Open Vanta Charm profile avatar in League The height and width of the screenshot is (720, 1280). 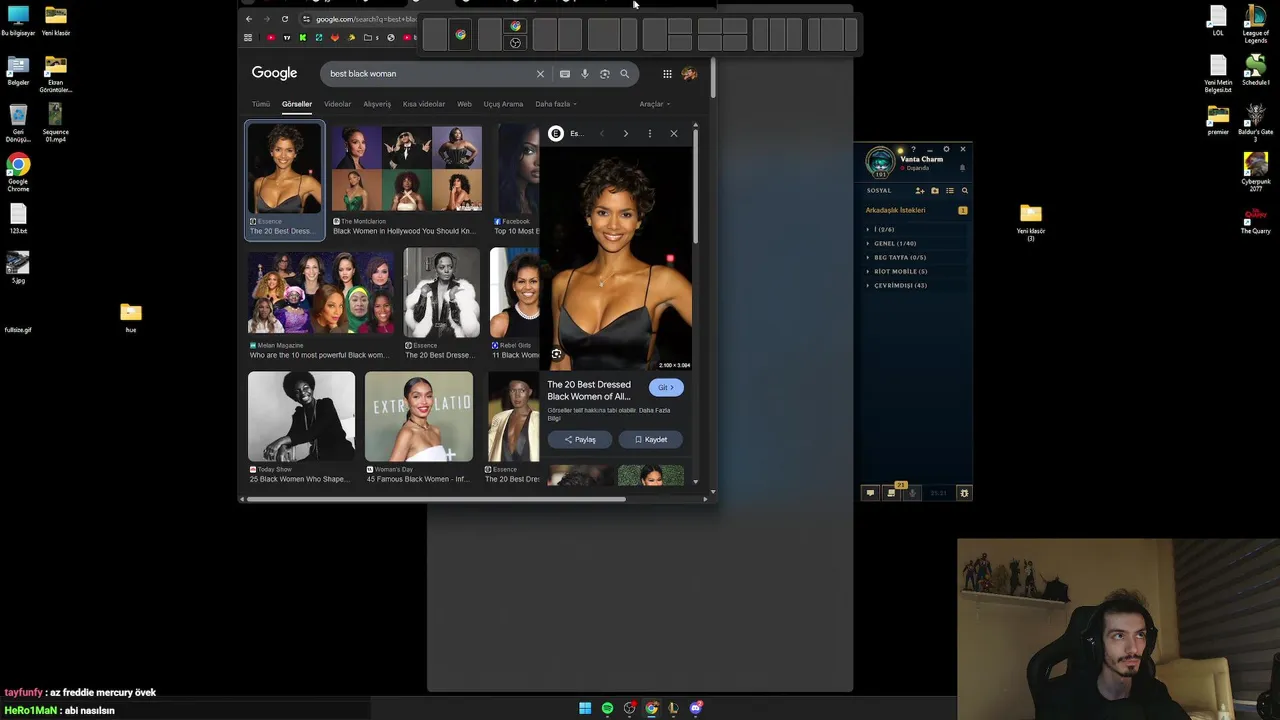point(880,162)
